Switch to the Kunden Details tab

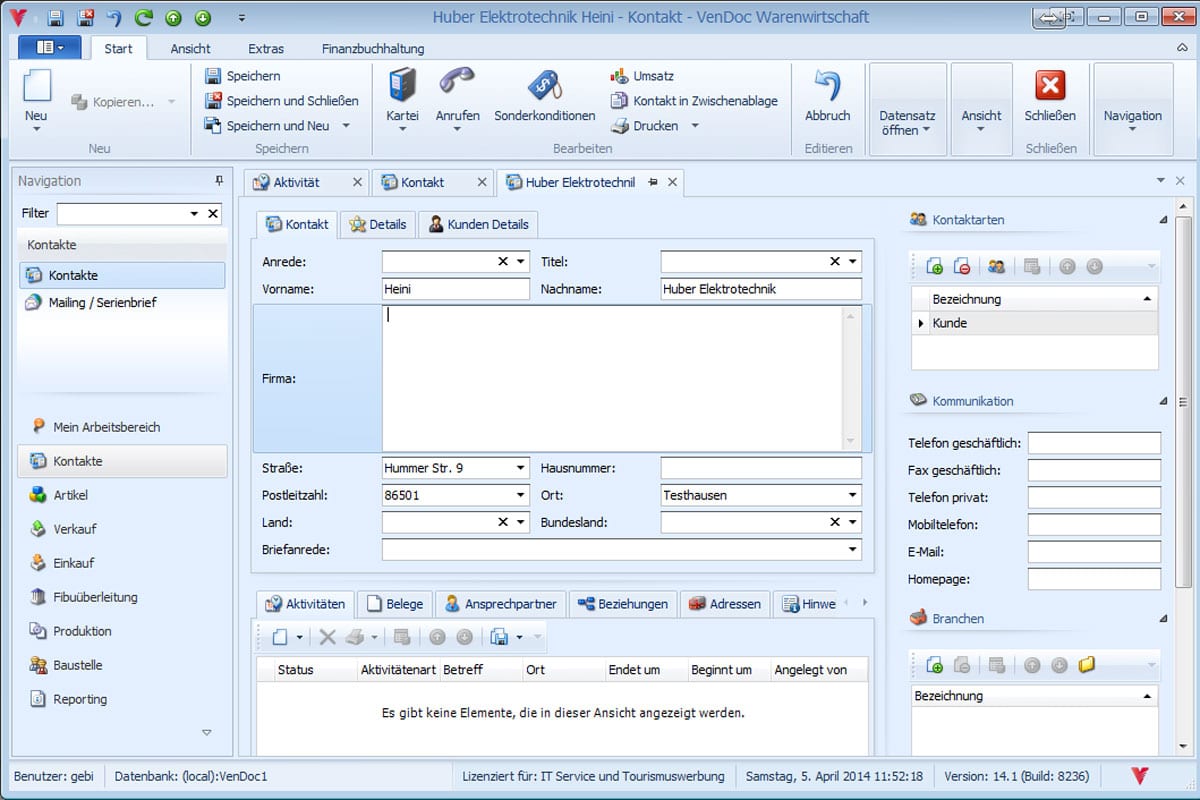(478, 224)
